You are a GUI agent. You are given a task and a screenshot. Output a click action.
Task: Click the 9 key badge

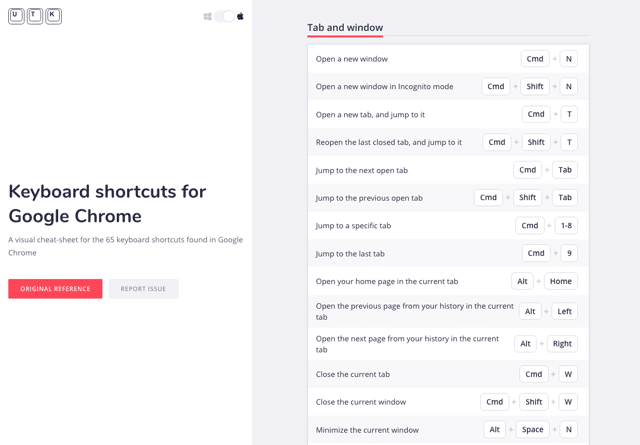coord(569,254)
